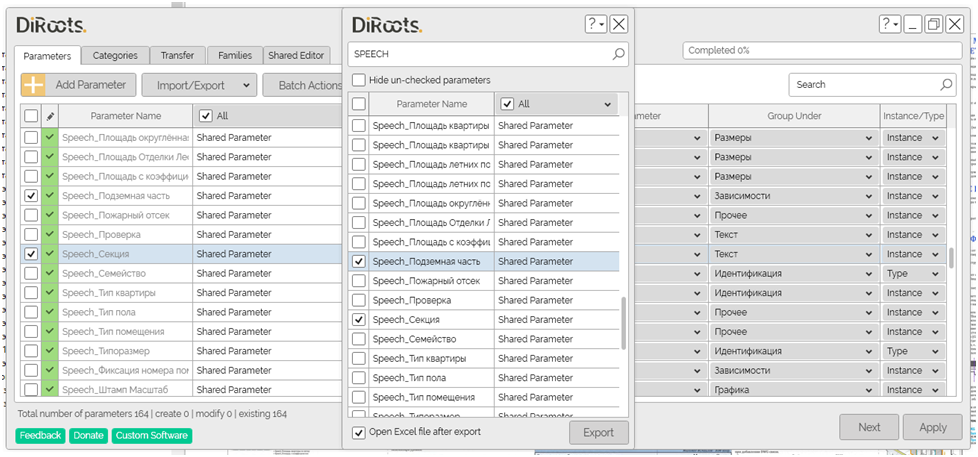Click the help question mark in export dialog
The image size is (978, 457).
point(593,24)
